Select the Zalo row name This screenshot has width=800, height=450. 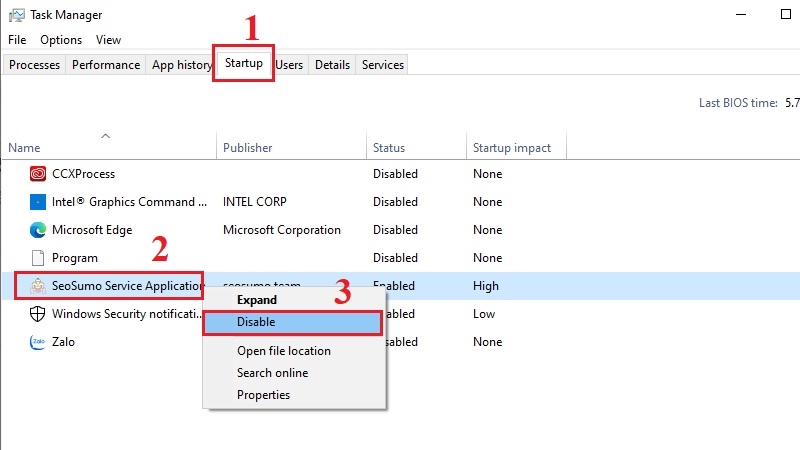[63, 342]
